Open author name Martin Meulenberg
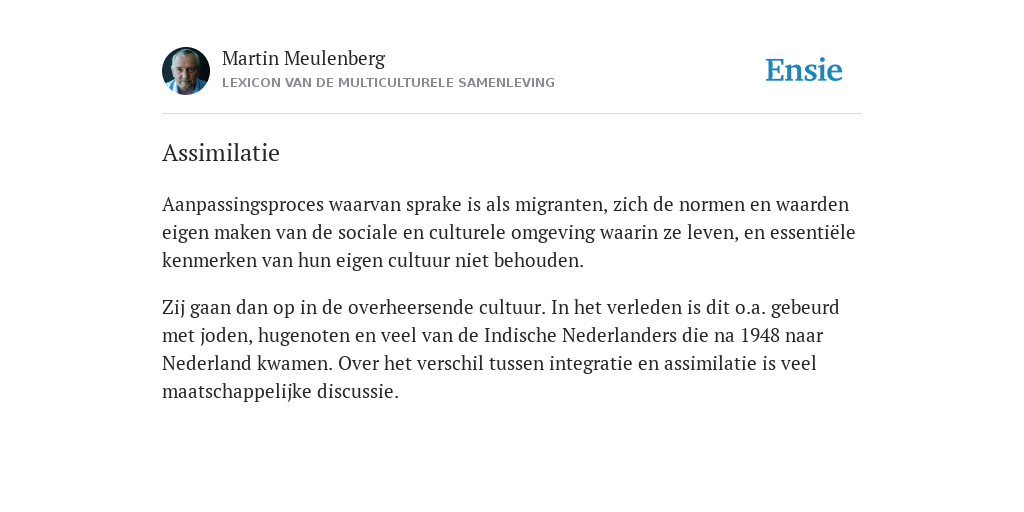Viewport: 1024px width, 512px height. point(304,59)
